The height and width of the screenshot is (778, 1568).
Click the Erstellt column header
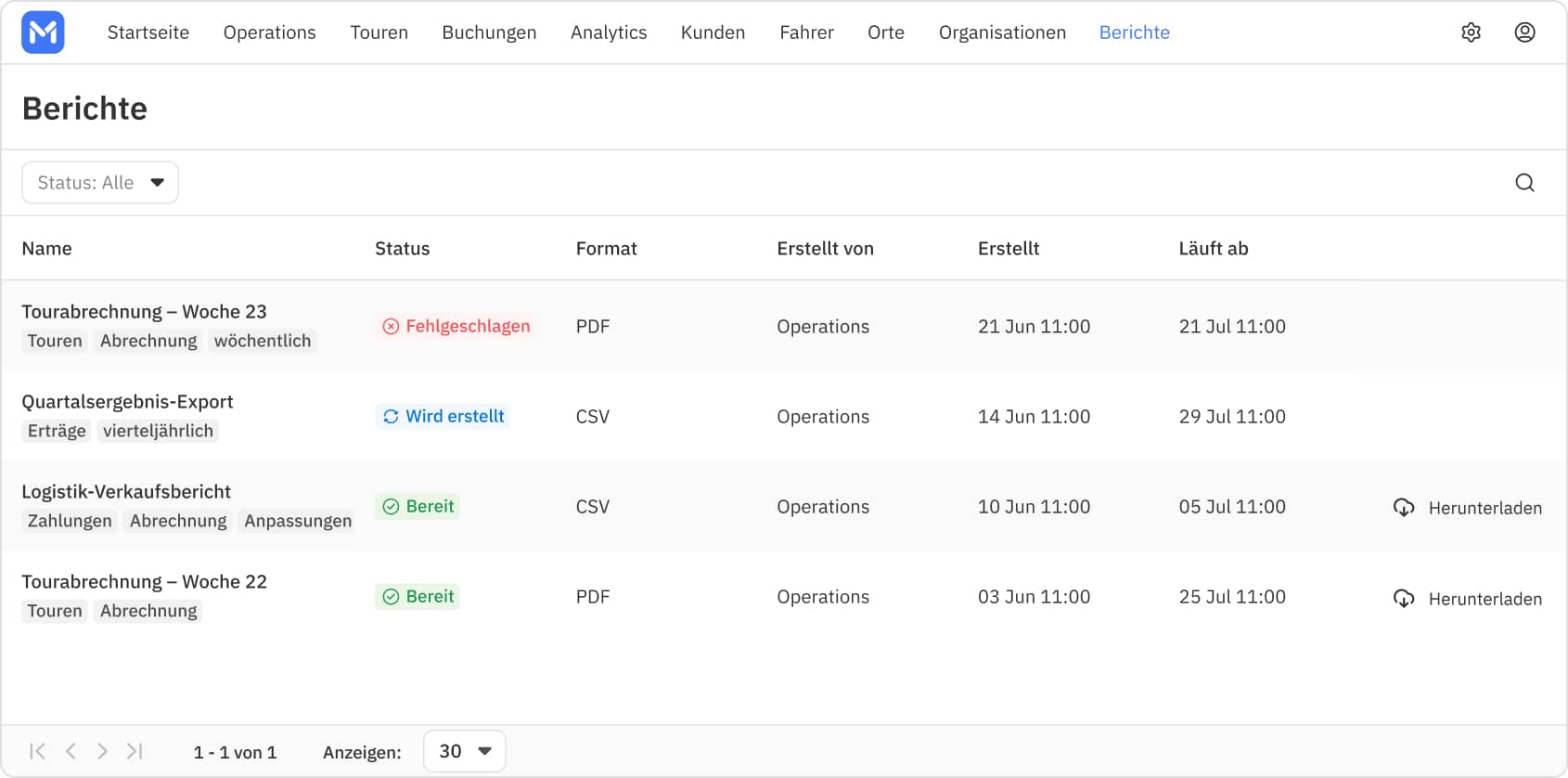click(x=1009, y=249)
